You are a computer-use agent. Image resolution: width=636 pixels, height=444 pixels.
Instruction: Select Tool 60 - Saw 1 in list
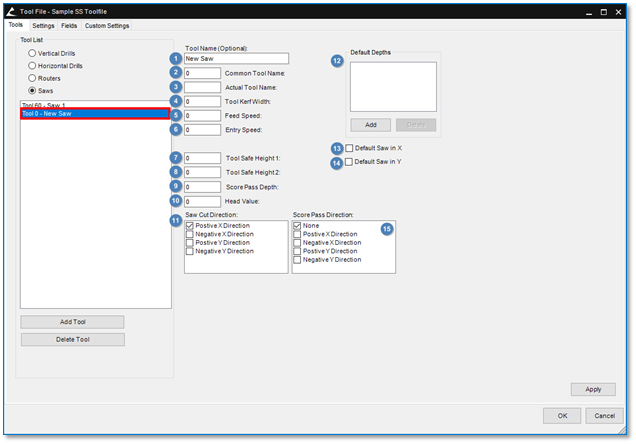(x=95, y=105)
